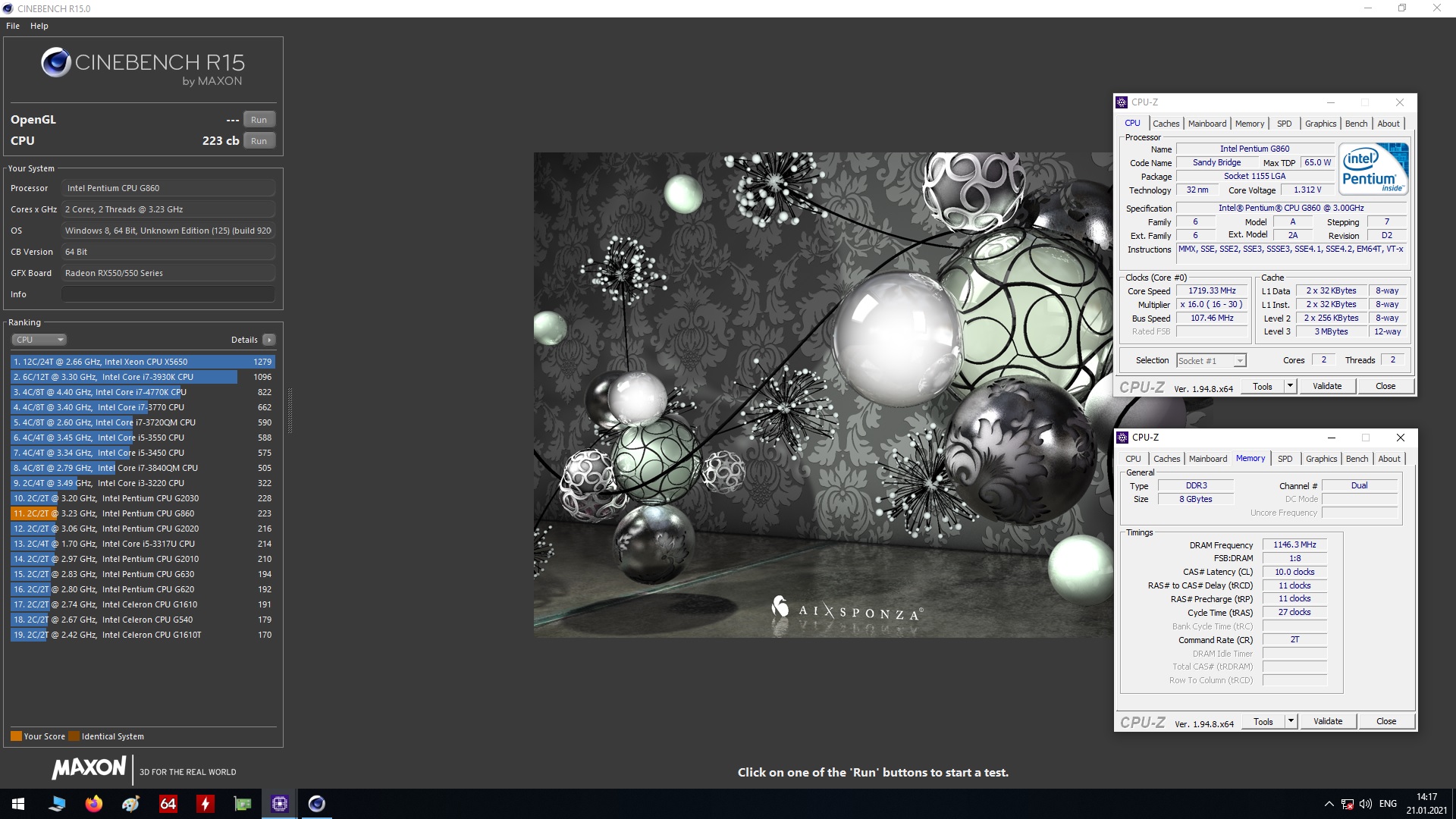Open the File menu

click(13, 26)
